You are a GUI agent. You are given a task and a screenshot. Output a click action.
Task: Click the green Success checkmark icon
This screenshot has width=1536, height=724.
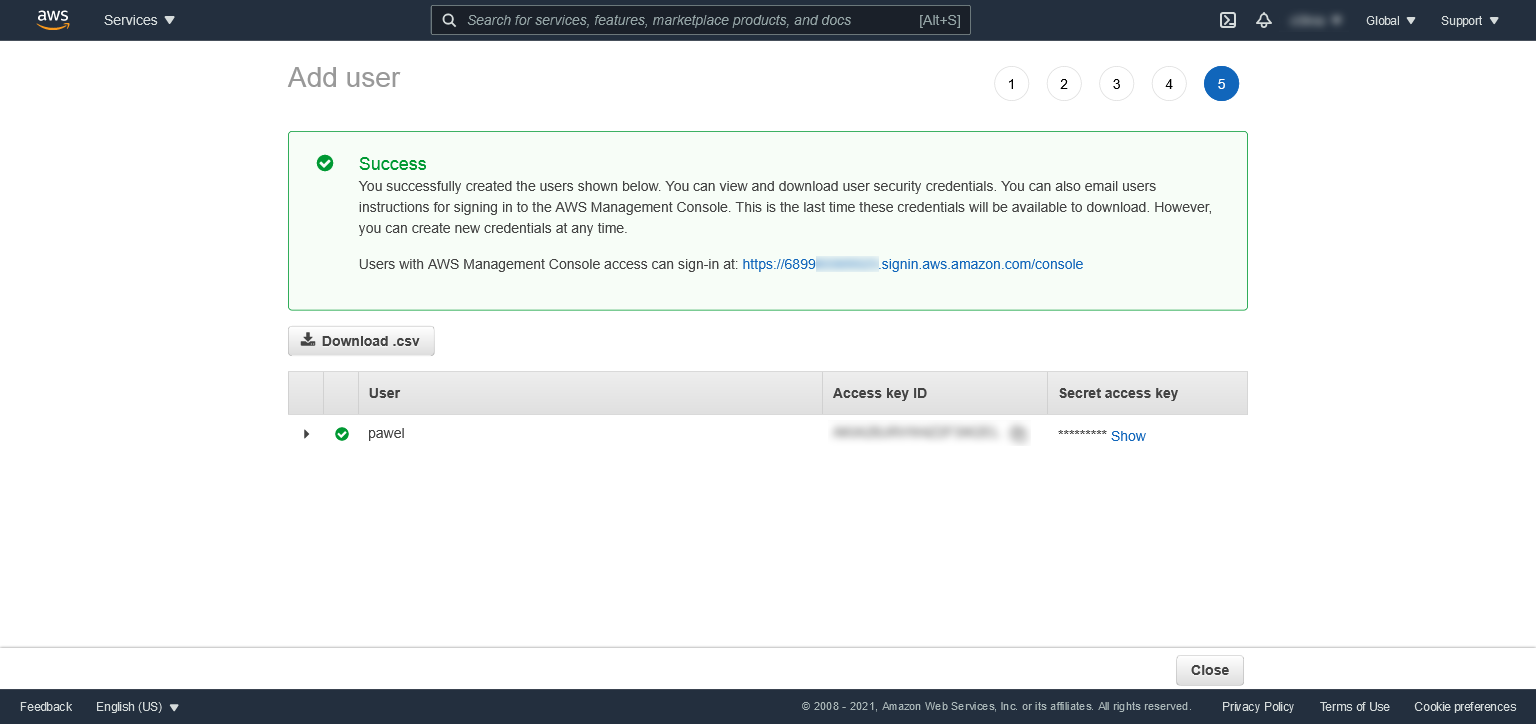[x=325, y=163]
